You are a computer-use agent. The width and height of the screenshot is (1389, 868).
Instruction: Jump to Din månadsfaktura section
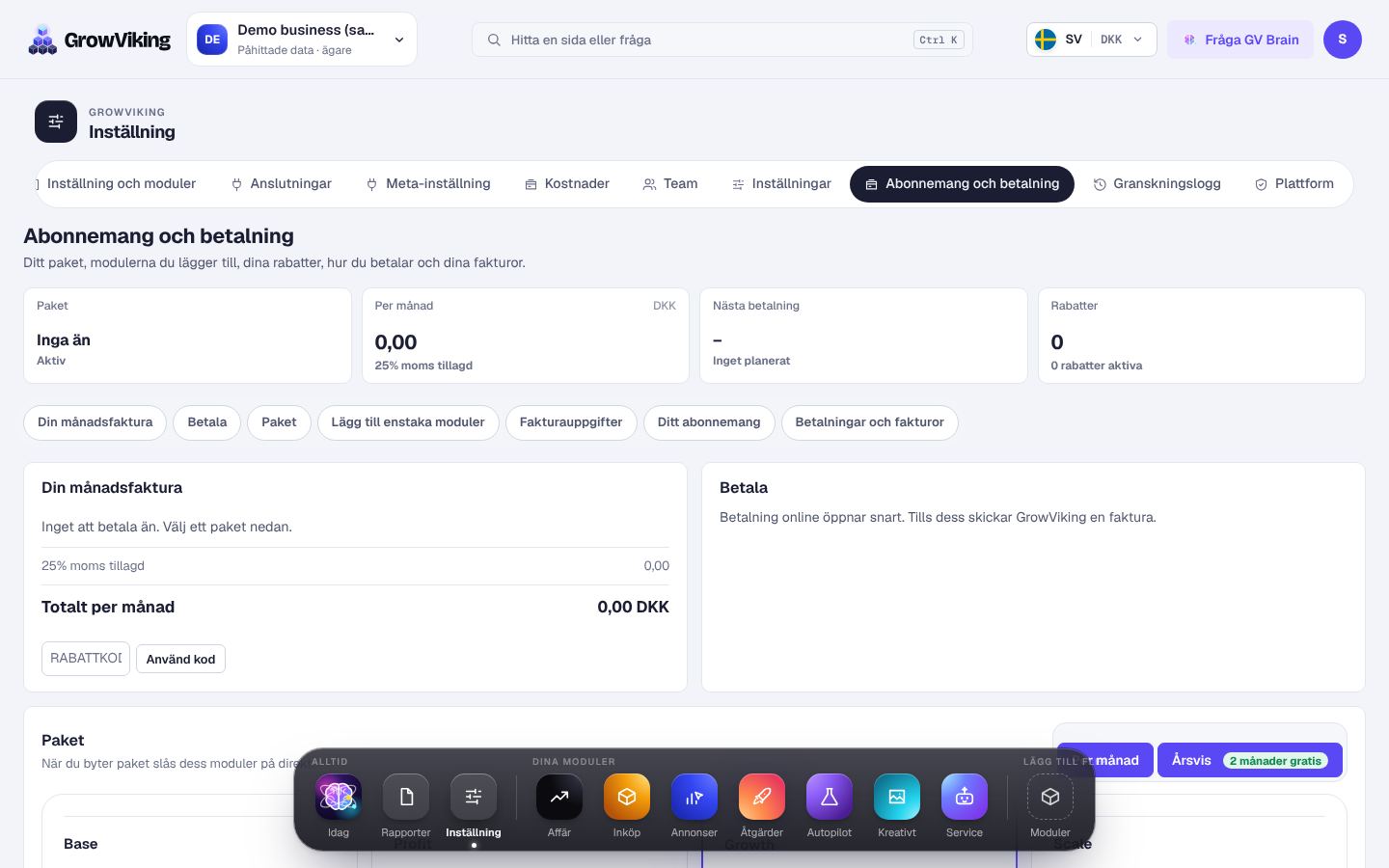[95, 422]
